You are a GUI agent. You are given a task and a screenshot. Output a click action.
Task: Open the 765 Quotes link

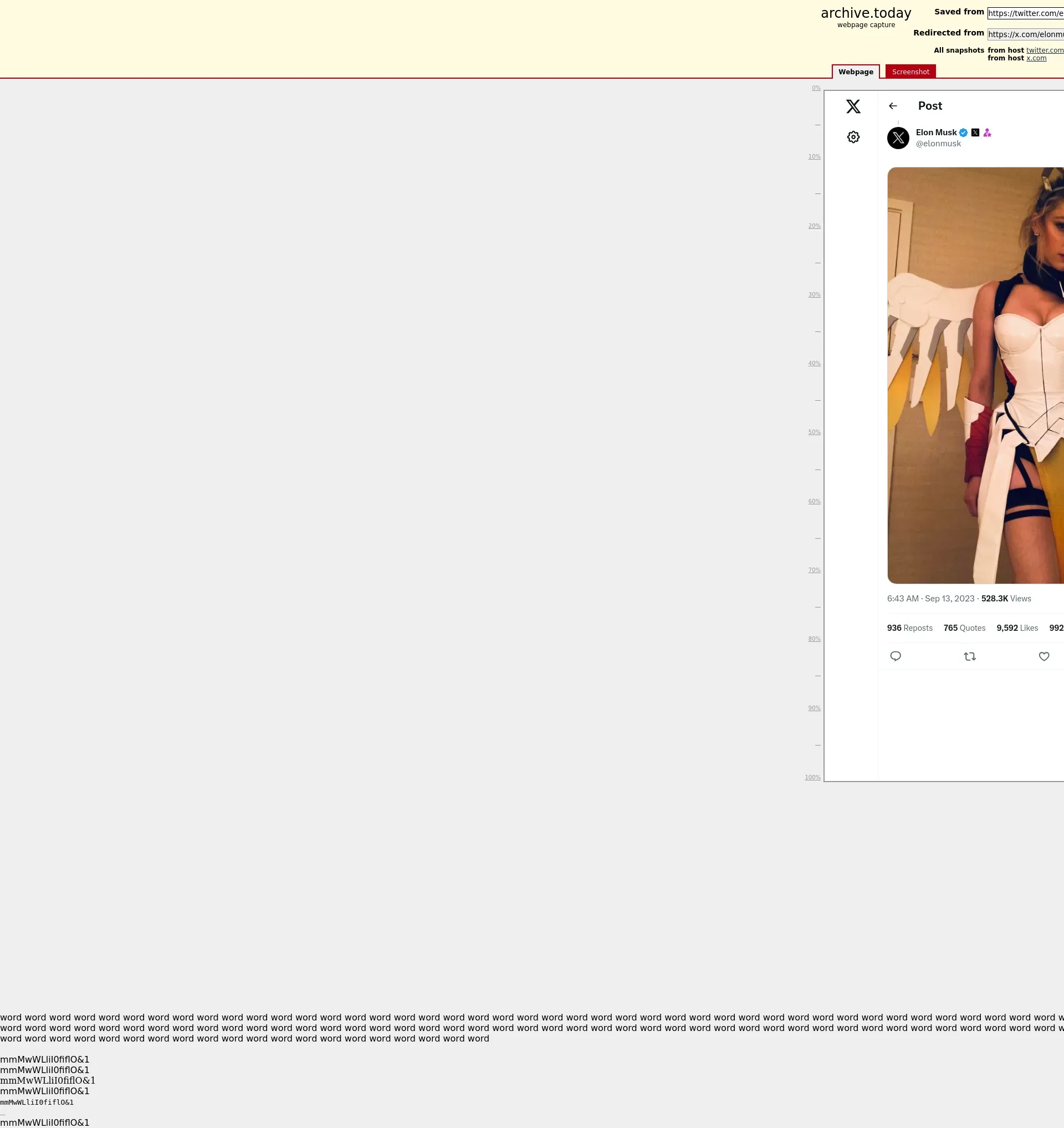click(x=964, y=628)
